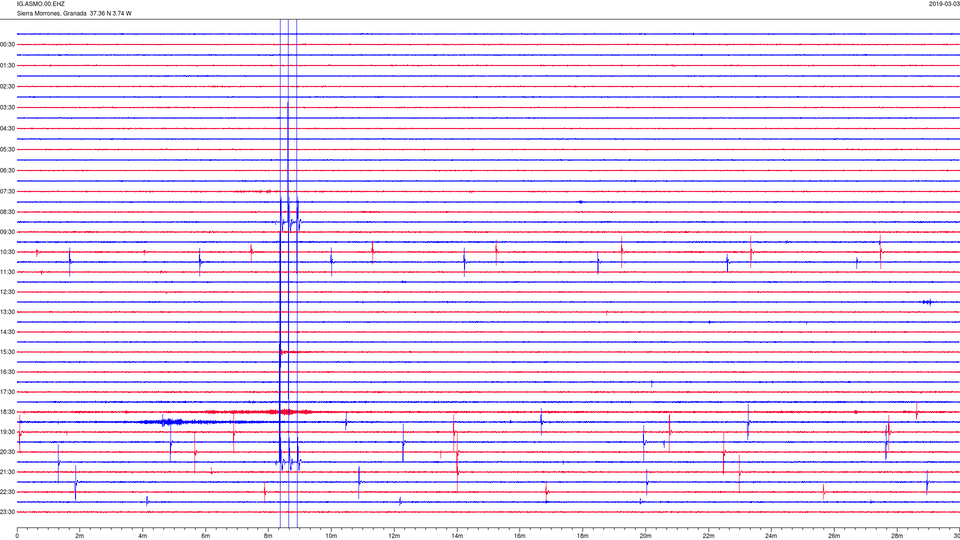The height and width of the screenshot is (540, 960).
Task: Select the 14:30 time label
Action: coord(7,332)
